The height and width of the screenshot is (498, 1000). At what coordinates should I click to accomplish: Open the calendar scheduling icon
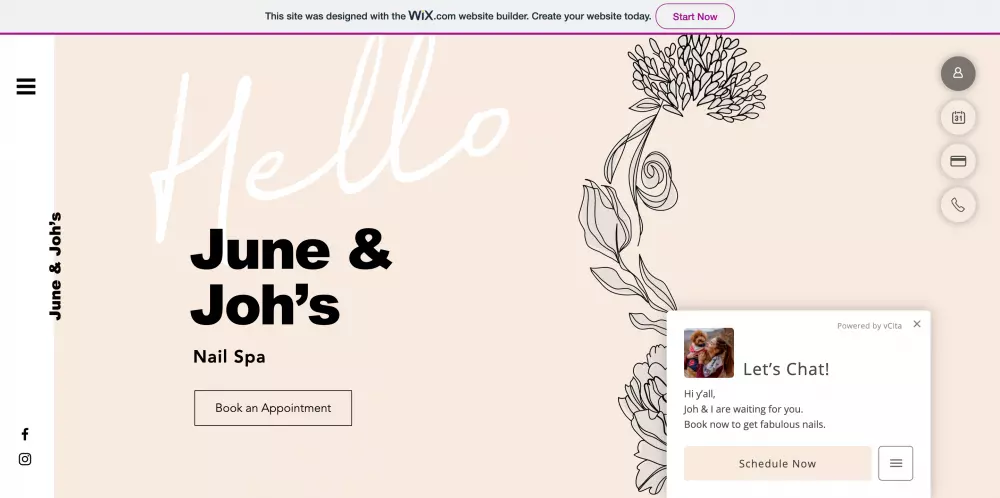[x=958, y=117]
